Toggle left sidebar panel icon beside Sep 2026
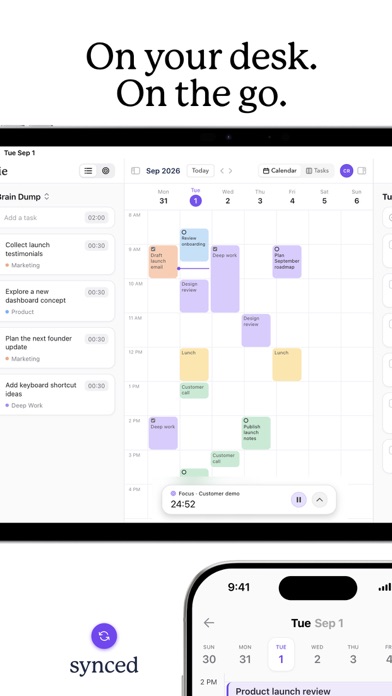This screenshot has width=392, height=696. pyautogui.click(x=136, y=171)
